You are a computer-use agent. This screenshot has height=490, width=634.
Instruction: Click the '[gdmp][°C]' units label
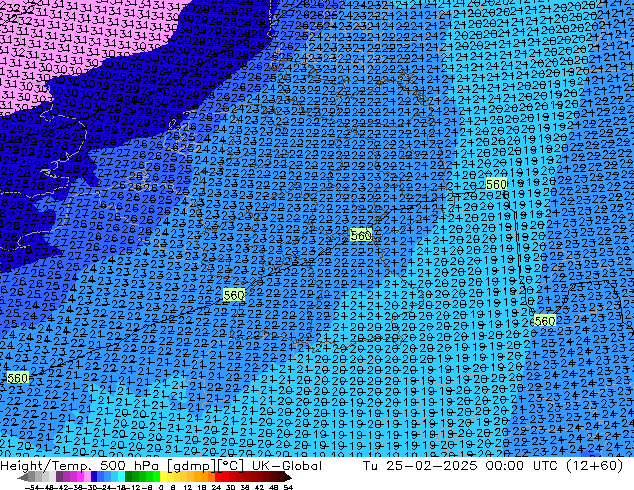coord(206,466)
